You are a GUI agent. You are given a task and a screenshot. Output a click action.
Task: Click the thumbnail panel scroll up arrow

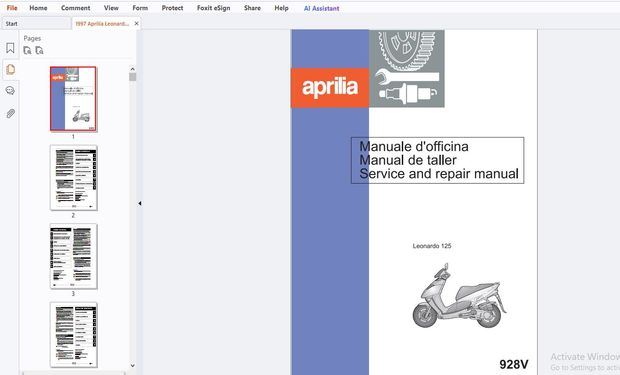[x=132, y=69]
